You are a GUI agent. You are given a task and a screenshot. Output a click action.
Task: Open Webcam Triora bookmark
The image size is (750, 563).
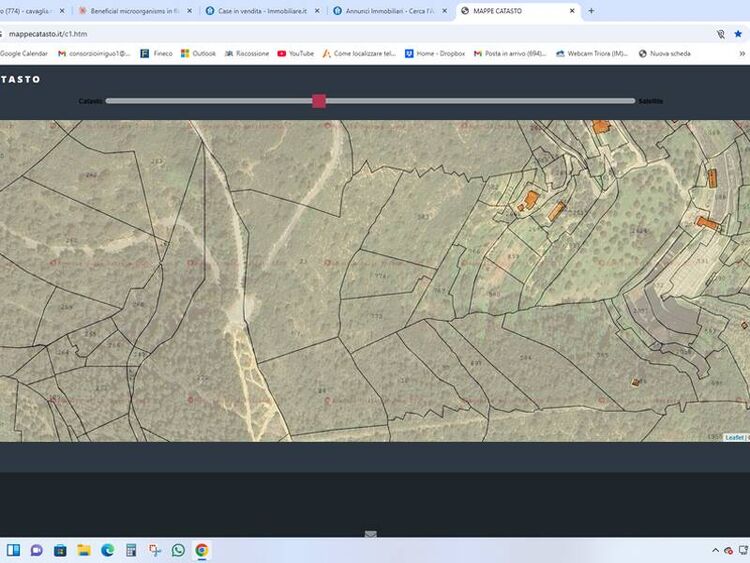(591, 53)
